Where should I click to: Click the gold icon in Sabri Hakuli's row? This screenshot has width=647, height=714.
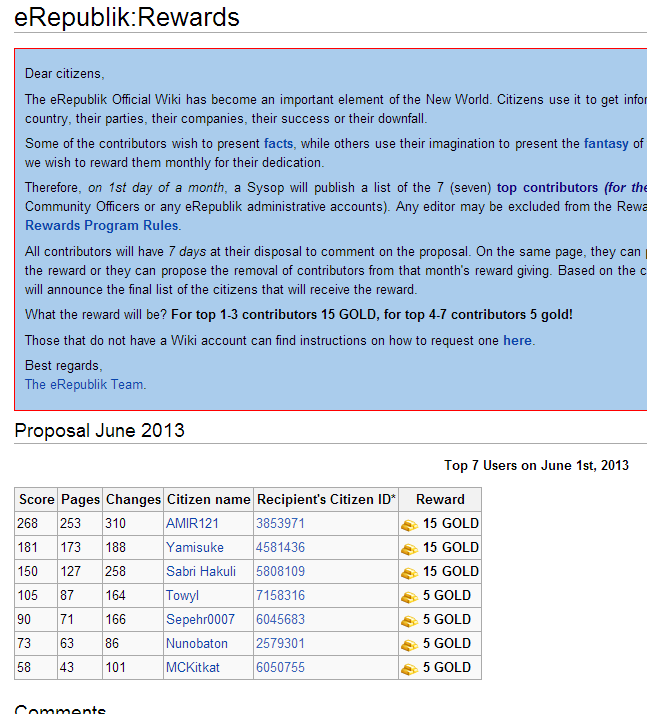[x=409, y=573]
